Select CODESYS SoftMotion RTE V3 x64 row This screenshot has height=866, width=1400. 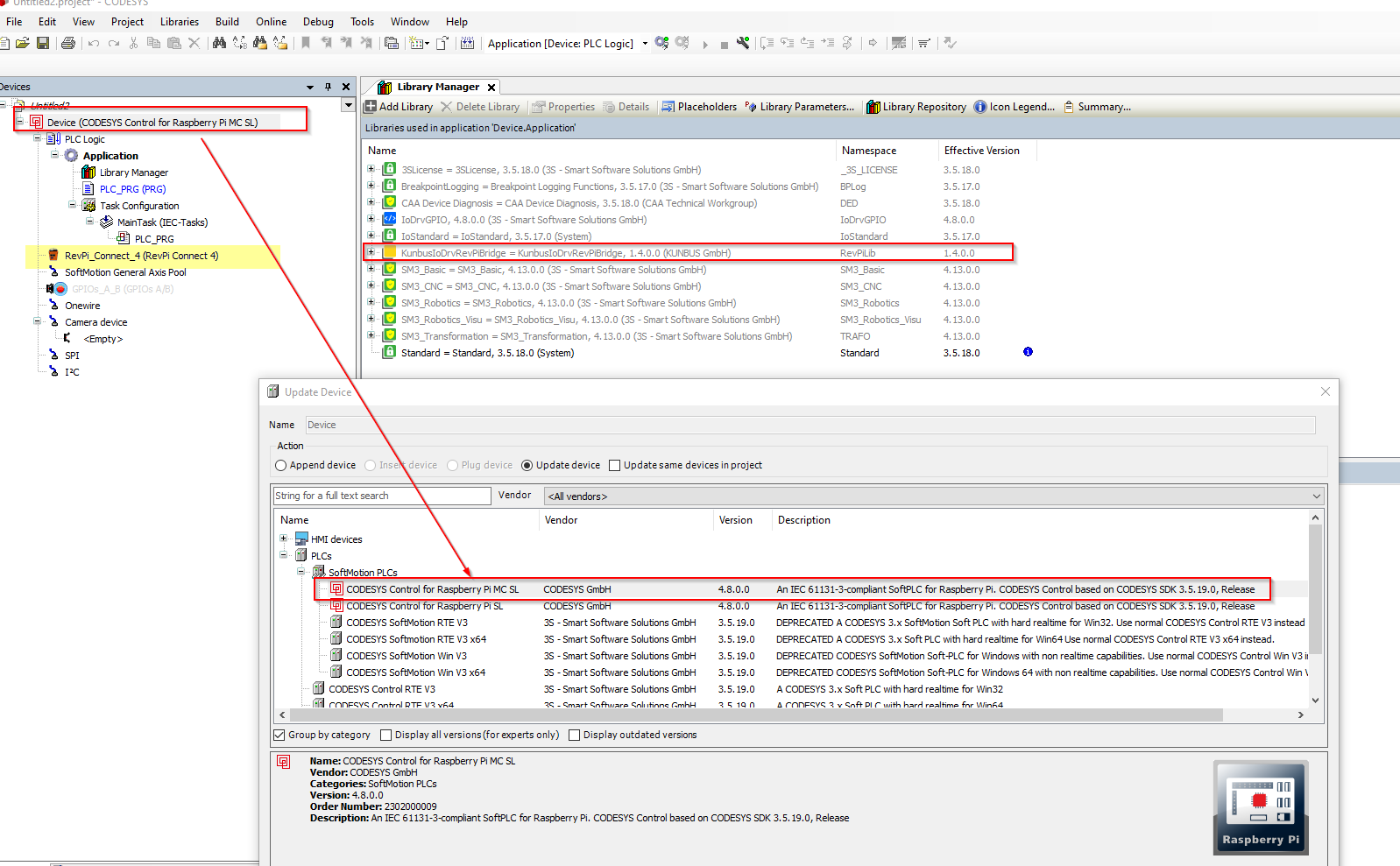coord(416,639)
